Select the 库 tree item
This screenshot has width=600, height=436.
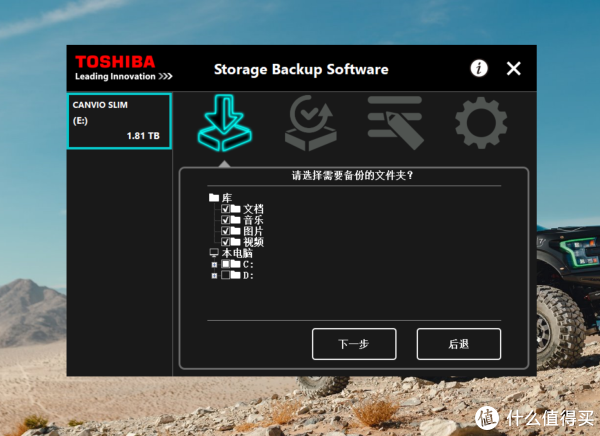pyautogui.click(x=227, y=198)
